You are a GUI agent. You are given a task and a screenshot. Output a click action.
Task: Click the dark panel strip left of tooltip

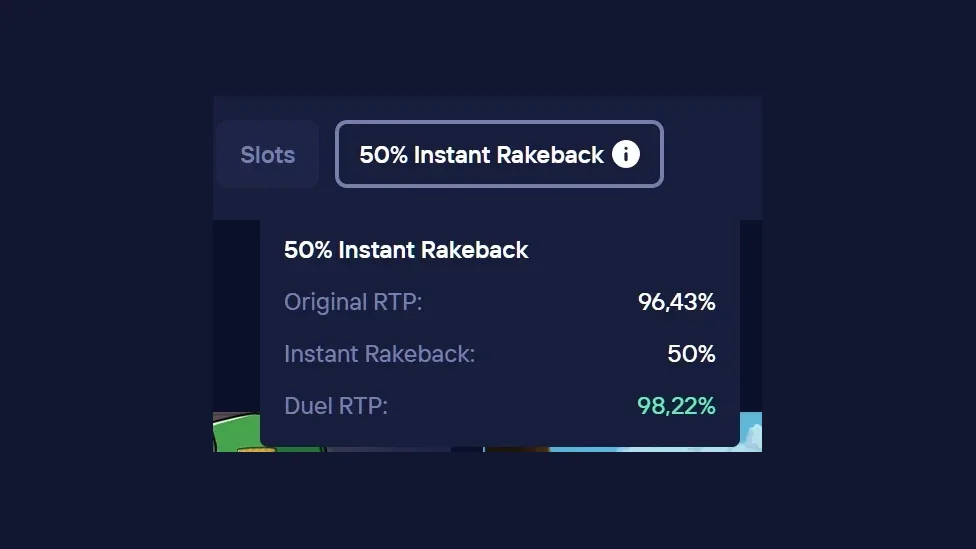click(x=237, y=316)
